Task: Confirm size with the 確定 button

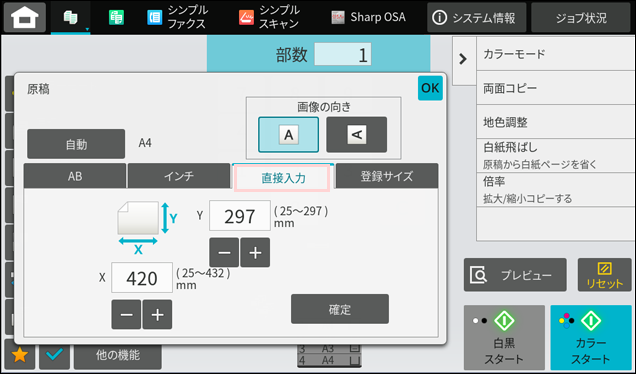Action: click(340, 309)
